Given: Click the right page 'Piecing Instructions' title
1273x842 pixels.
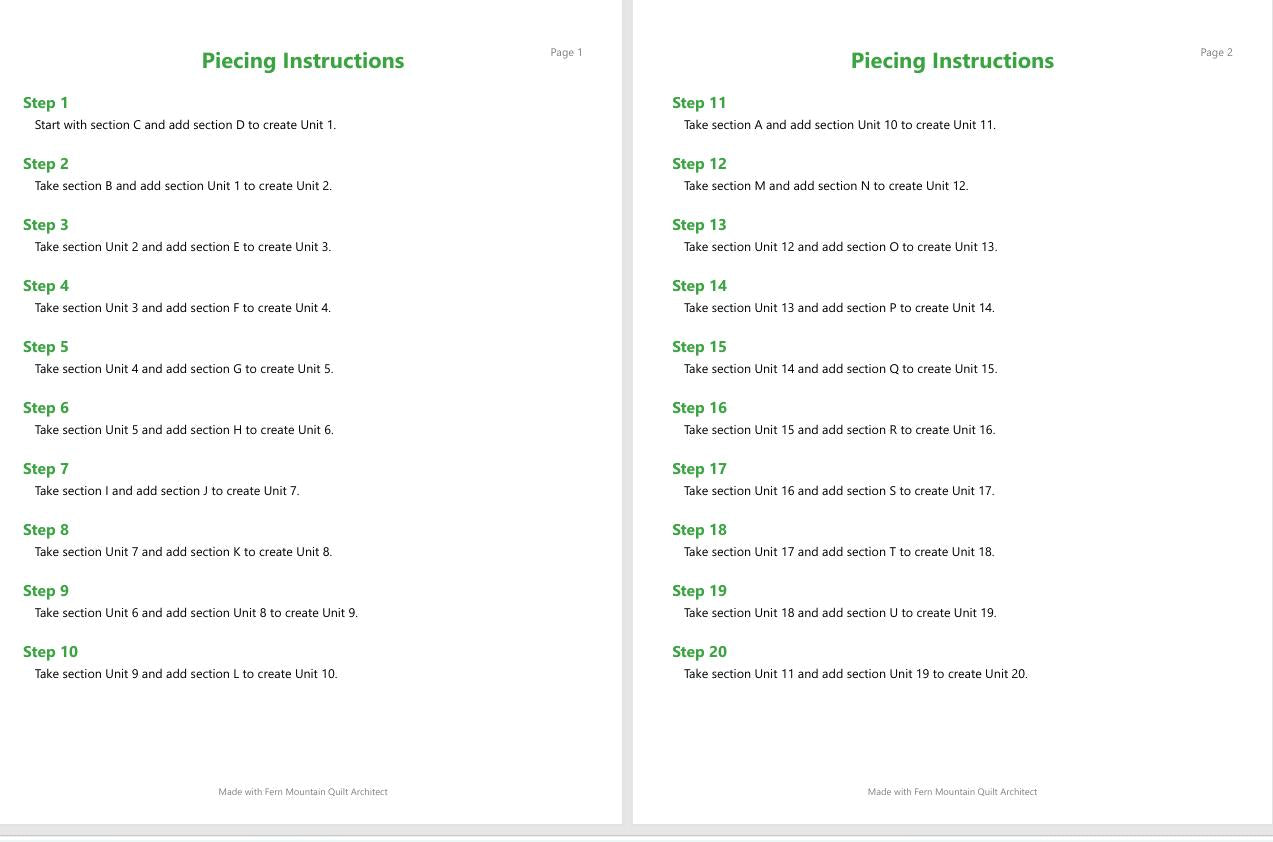Looking at the screenshot, I should click(x=952, y=61).
